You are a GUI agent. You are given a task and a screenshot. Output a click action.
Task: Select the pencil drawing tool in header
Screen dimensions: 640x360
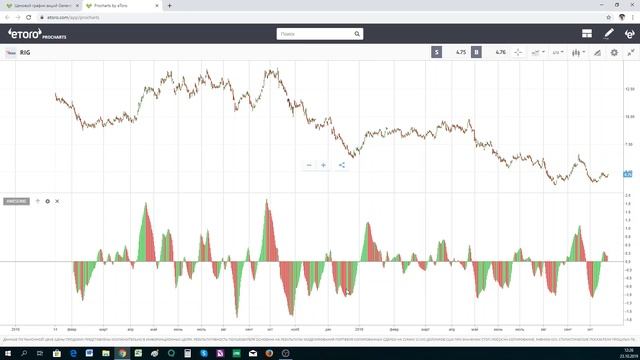click(x=609, y=33)
